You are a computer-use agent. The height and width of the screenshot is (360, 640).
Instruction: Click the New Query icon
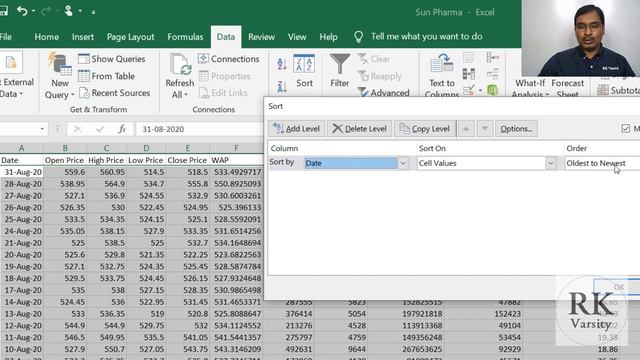pos(59,64)
